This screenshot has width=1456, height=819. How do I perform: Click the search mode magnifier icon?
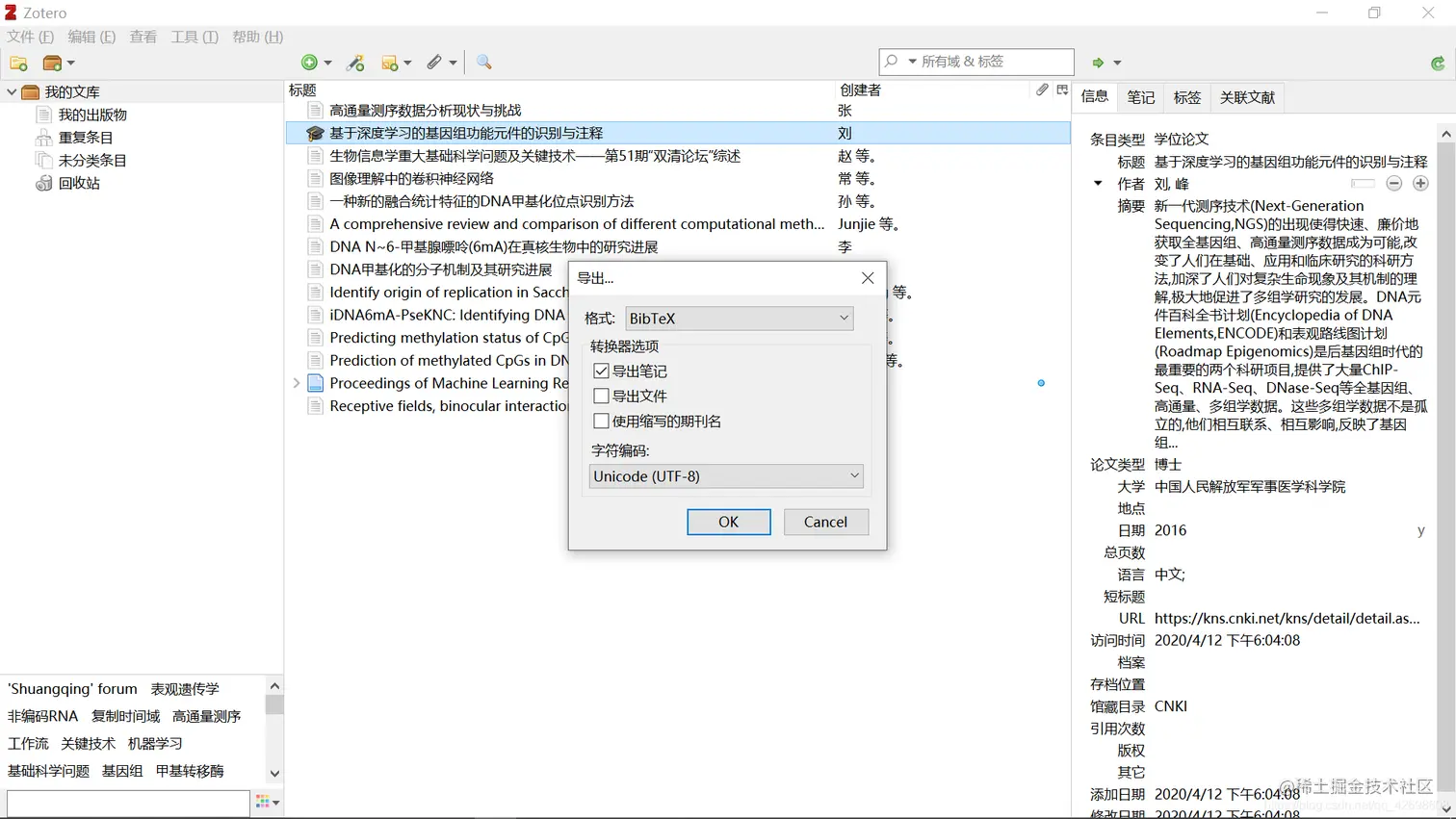[892, 62]
